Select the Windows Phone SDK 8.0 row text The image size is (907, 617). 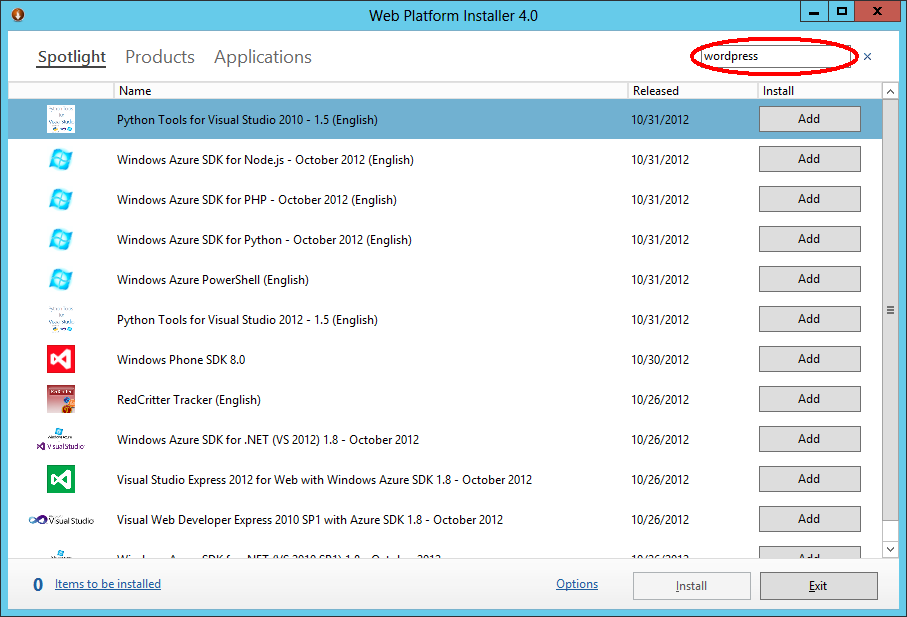coord(181,360)
